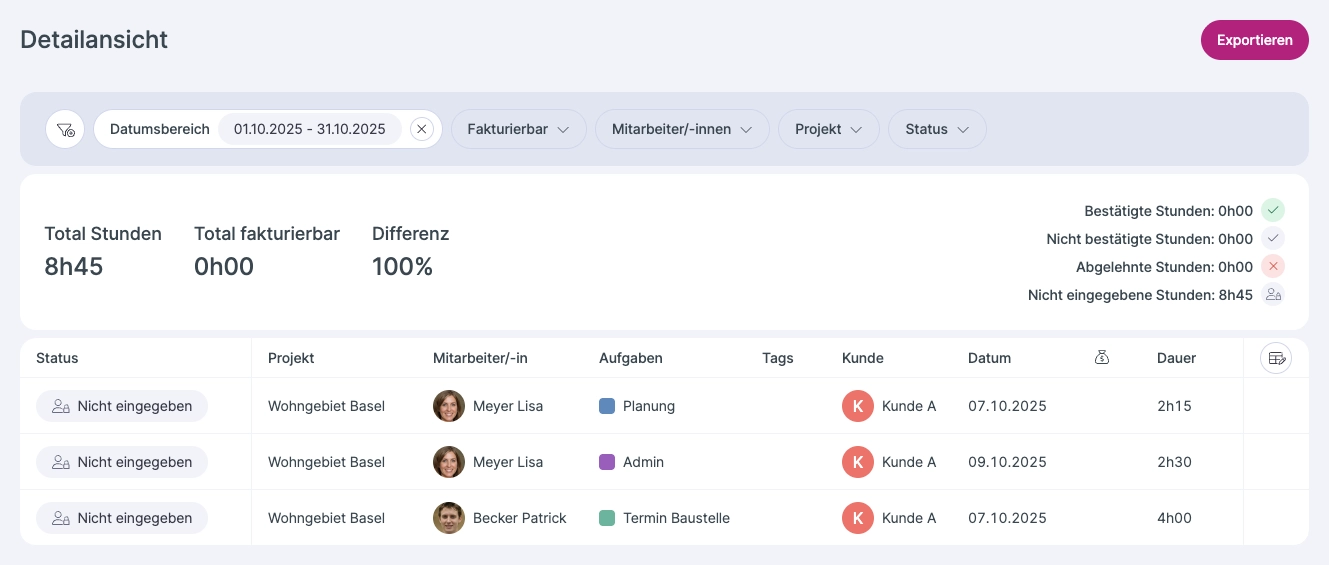Image resolution: width=1329 pixels, height=565 pixels.
Task: Click the billable money bag column icon
Action: (x=1102, y=358)
